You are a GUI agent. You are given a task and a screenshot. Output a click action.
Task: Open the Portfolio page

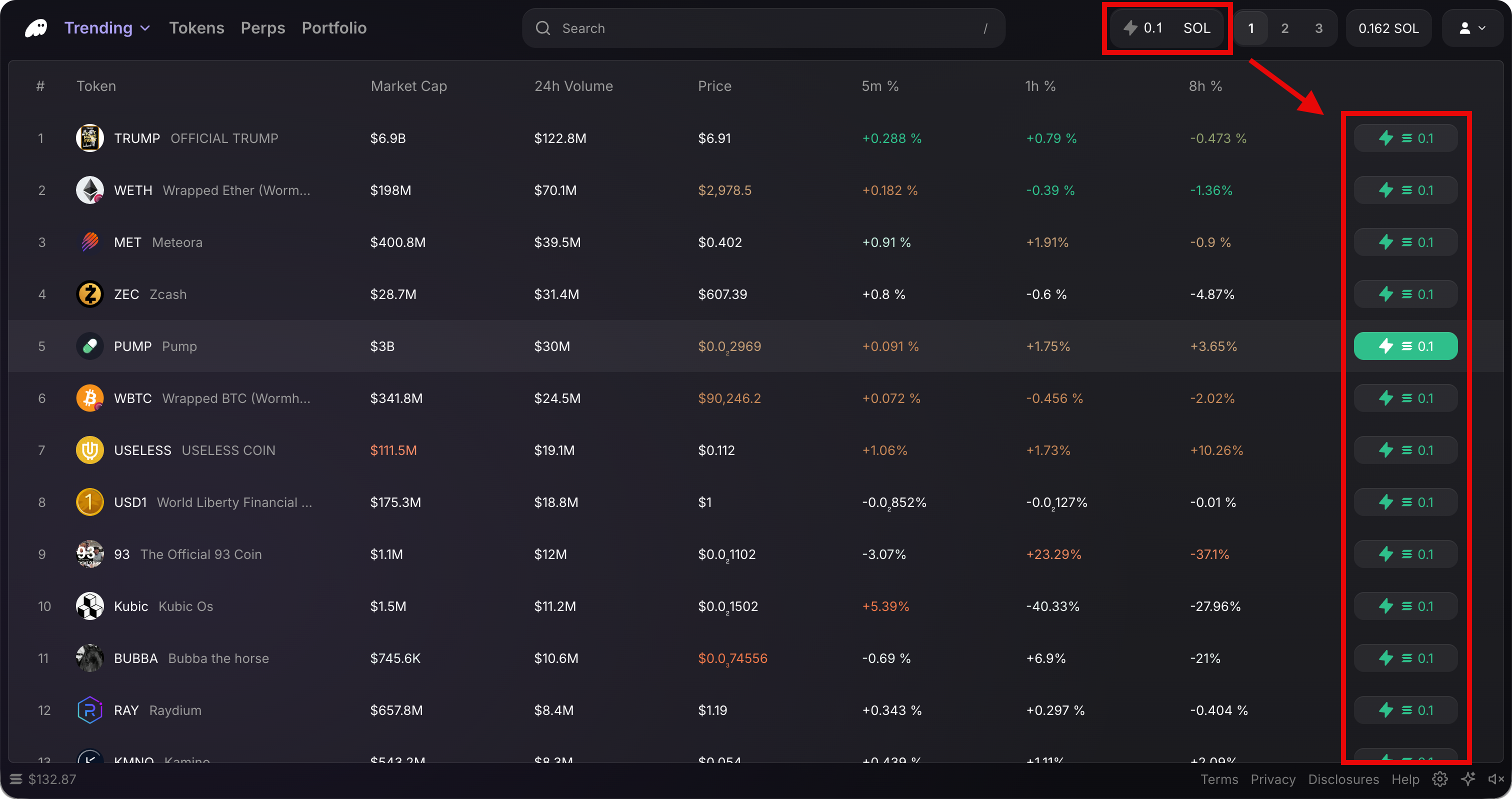[x=333, y=27]
